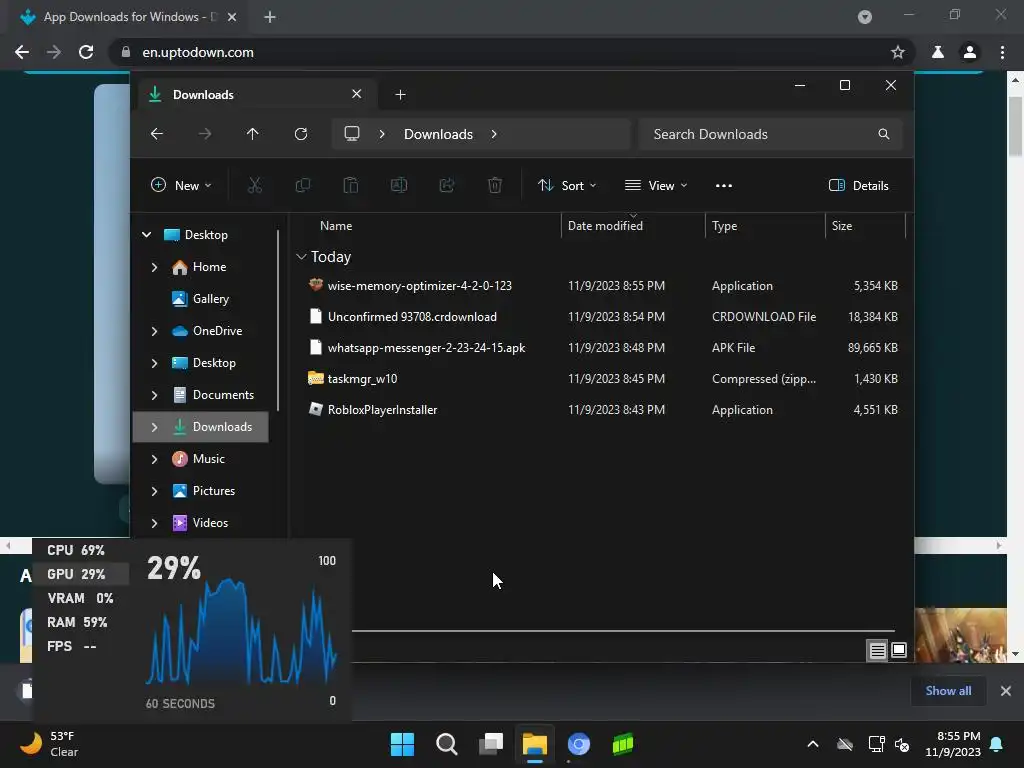1024x768 pixels.
Task: Sort by the Name column header
Action: pos(336,226)
